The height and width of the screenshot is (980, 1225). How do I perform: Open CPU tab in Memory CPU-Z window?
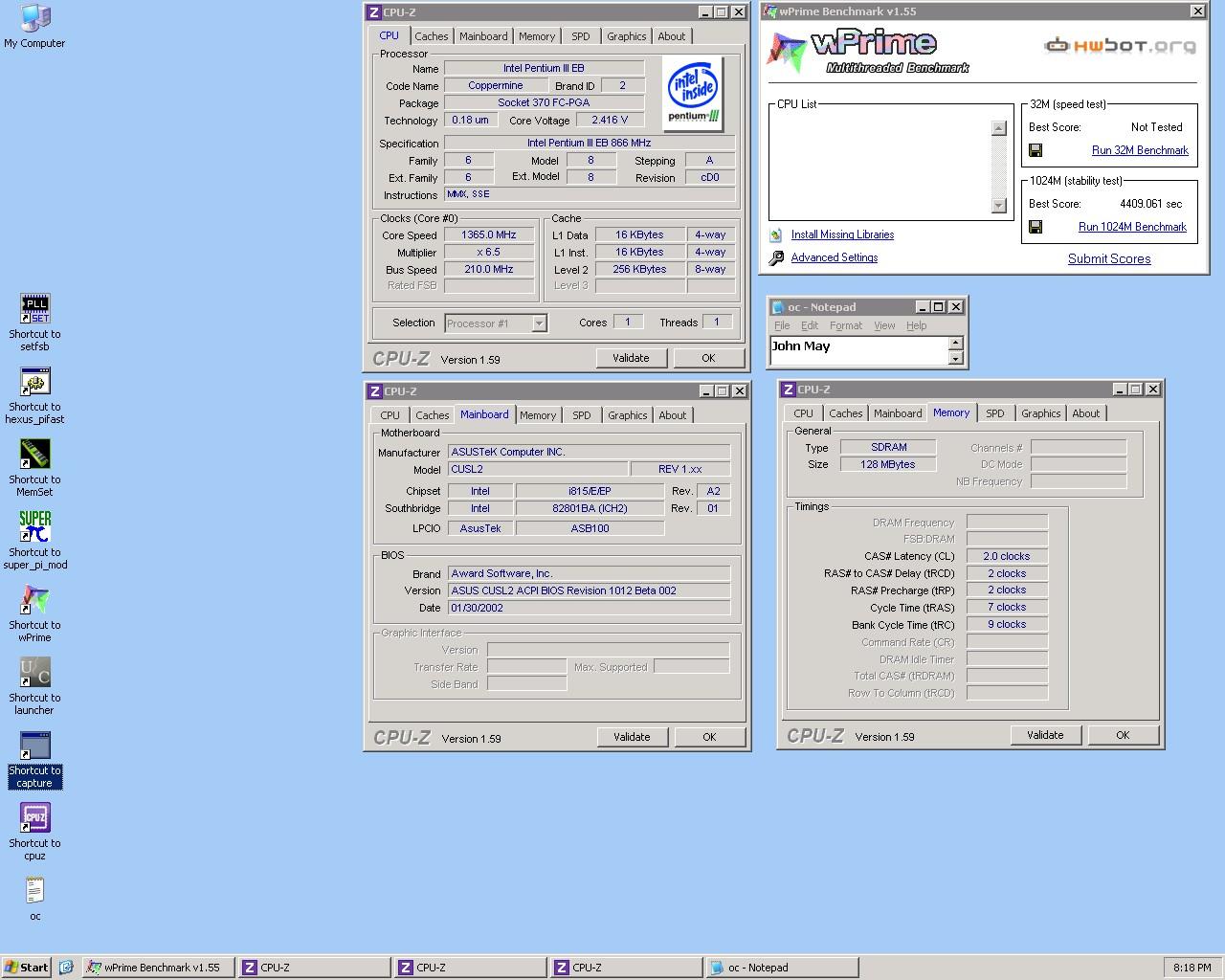(x=803, y=413)
